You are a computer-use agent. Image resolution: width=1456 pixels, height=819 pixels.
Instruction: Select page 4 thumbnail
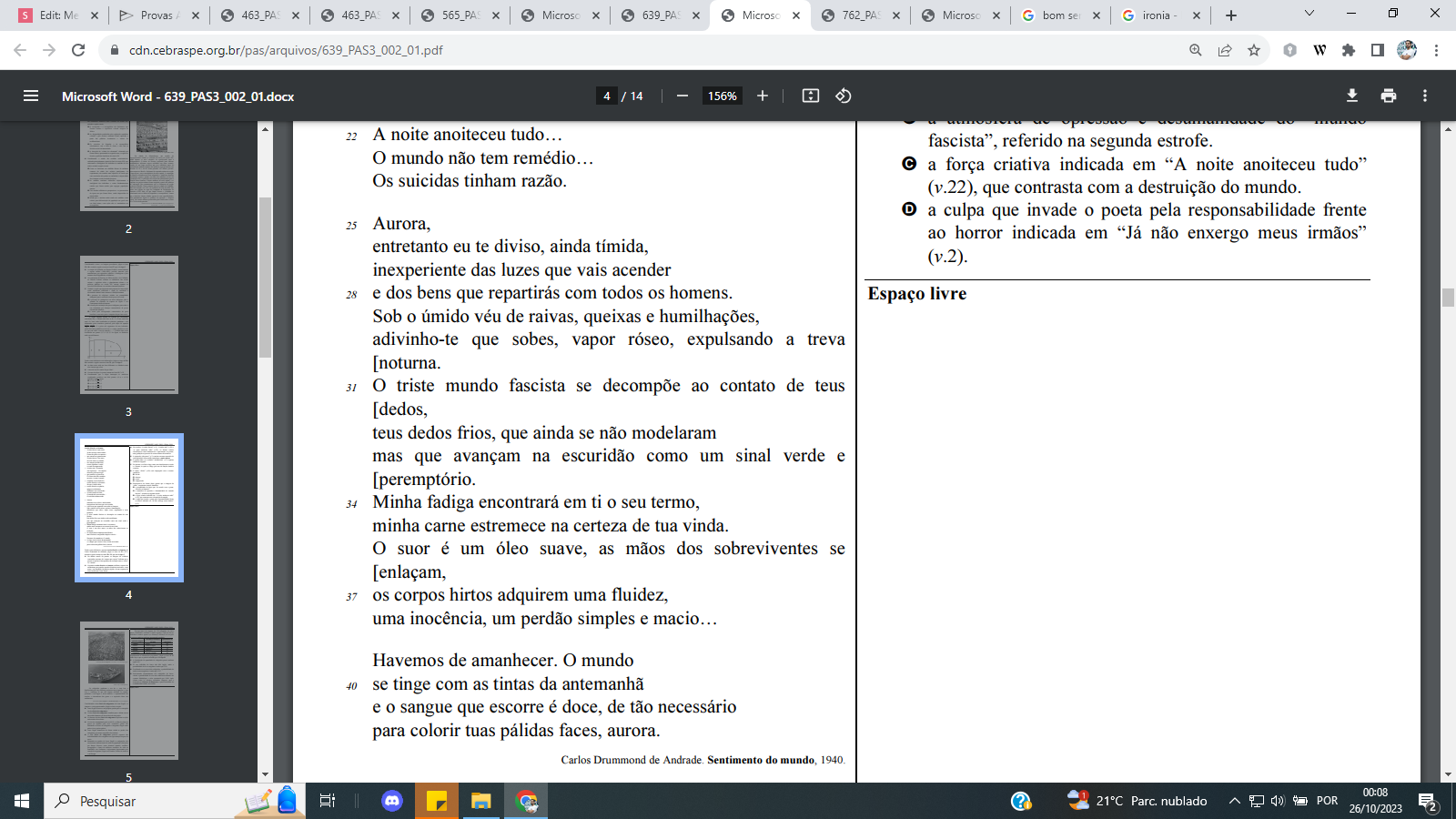pos(129,508)
